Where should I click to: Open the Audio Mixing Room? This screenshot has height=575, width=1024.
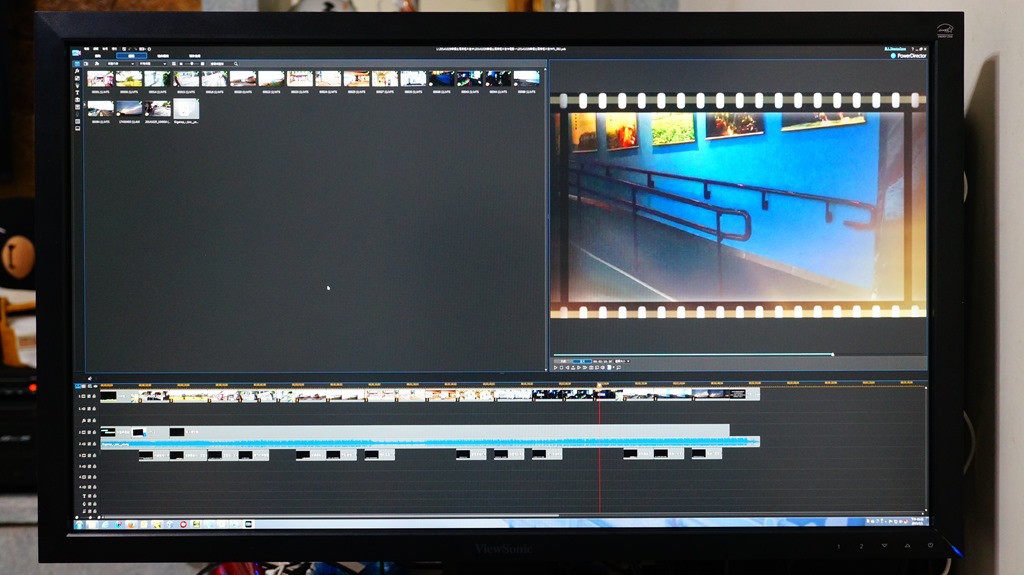tap(77, 107)
